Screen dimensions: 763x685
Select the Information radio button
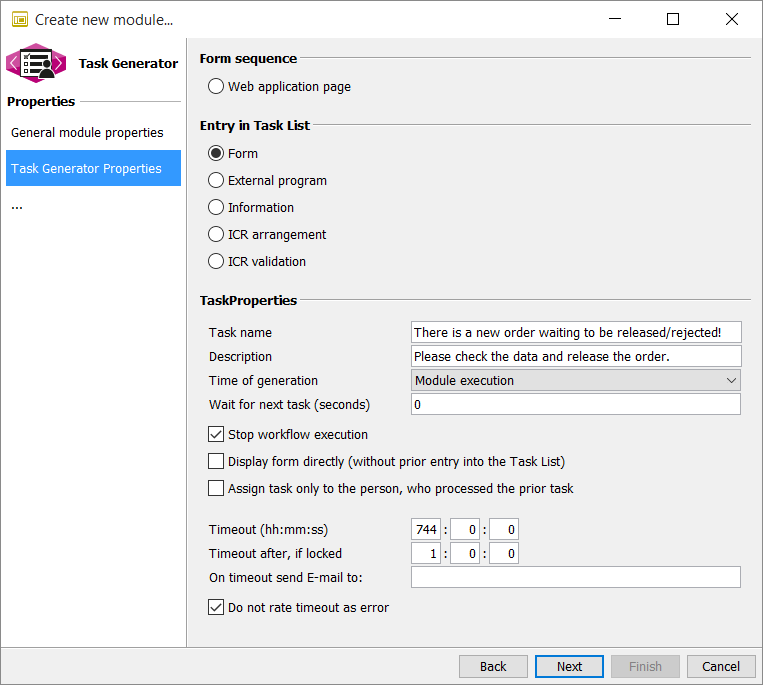216,208
